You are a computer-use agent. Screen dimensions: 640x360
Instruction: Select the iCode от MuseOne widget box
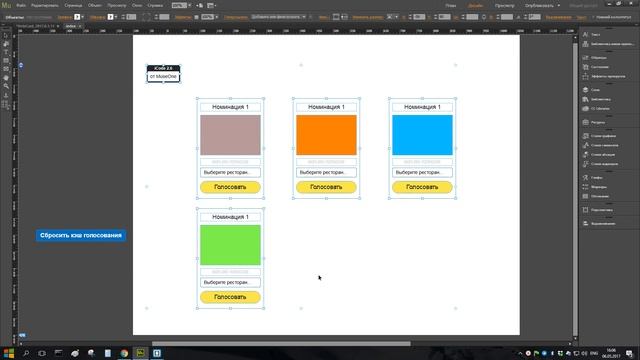[x=163, y=74]
